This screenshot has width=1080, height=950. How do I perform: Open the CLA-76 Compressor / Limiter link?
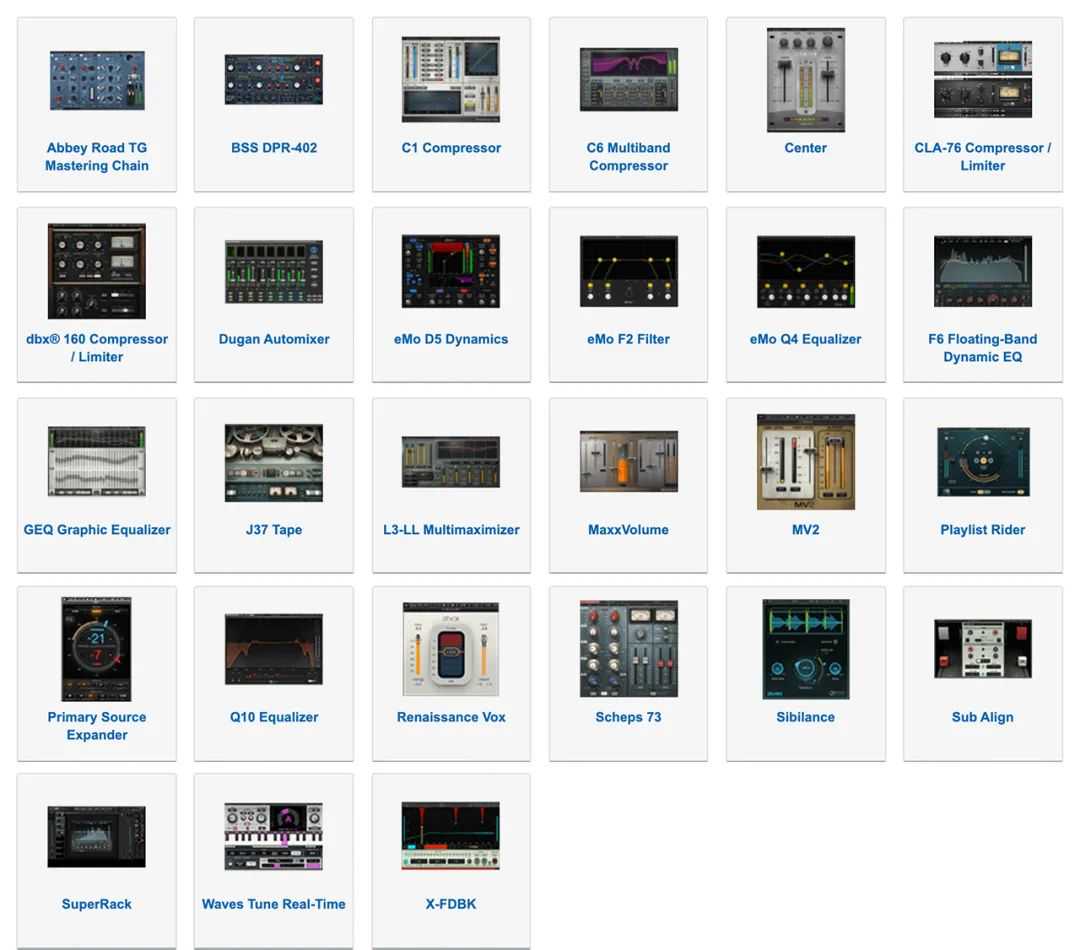pos(982,157)
